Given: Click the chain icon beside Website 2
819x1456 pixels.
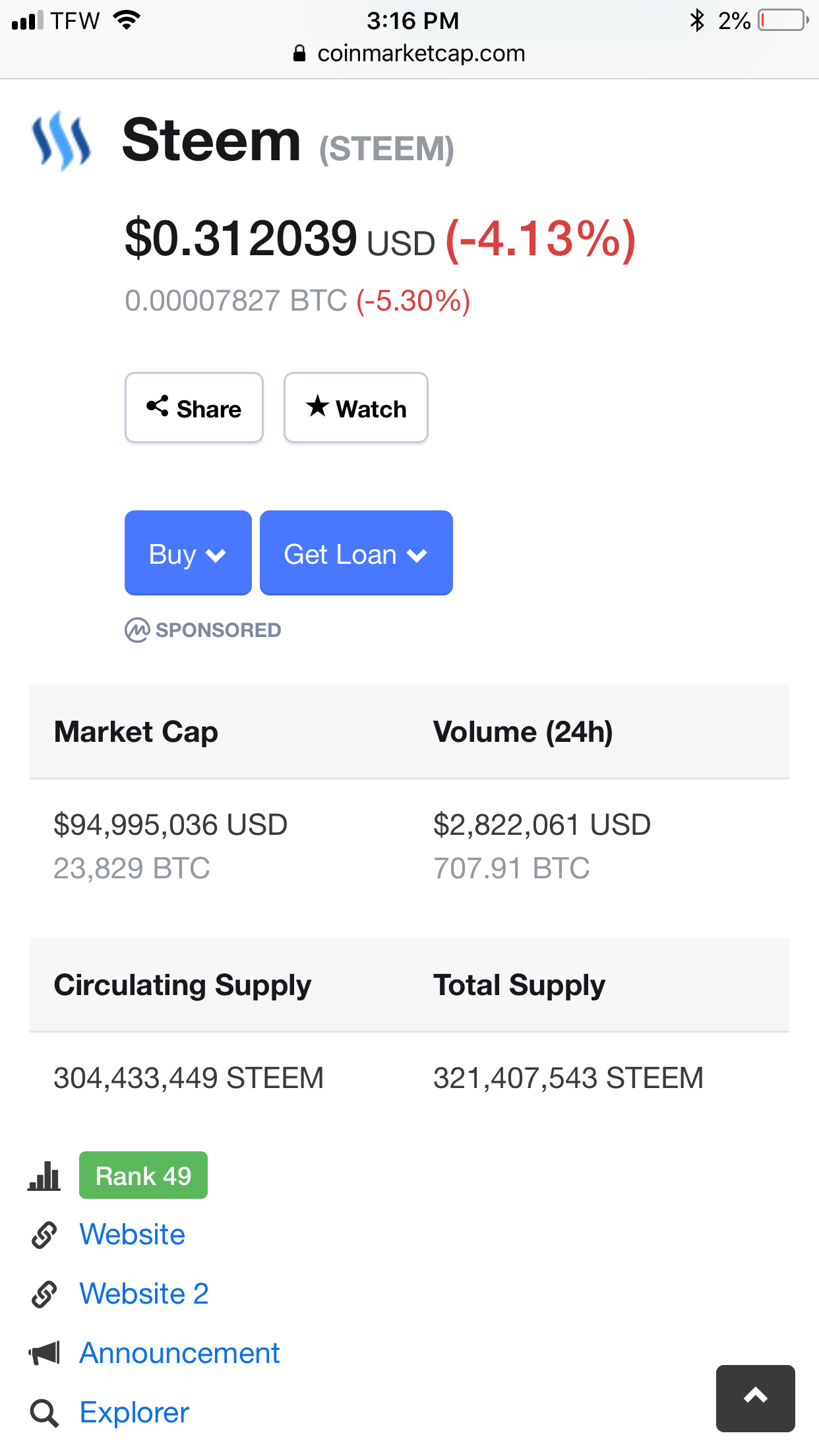Looking at the screenshot, I should click(44, 1294).
